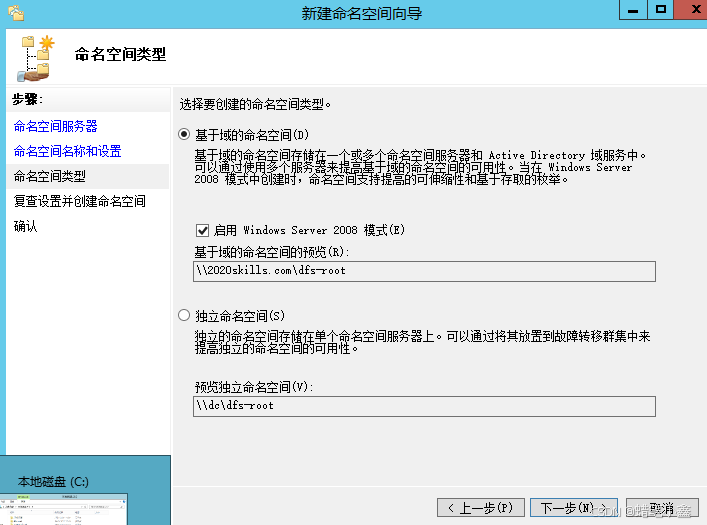Click the standalone namespace preview field \\dc\dfs-root

point(424,406)
